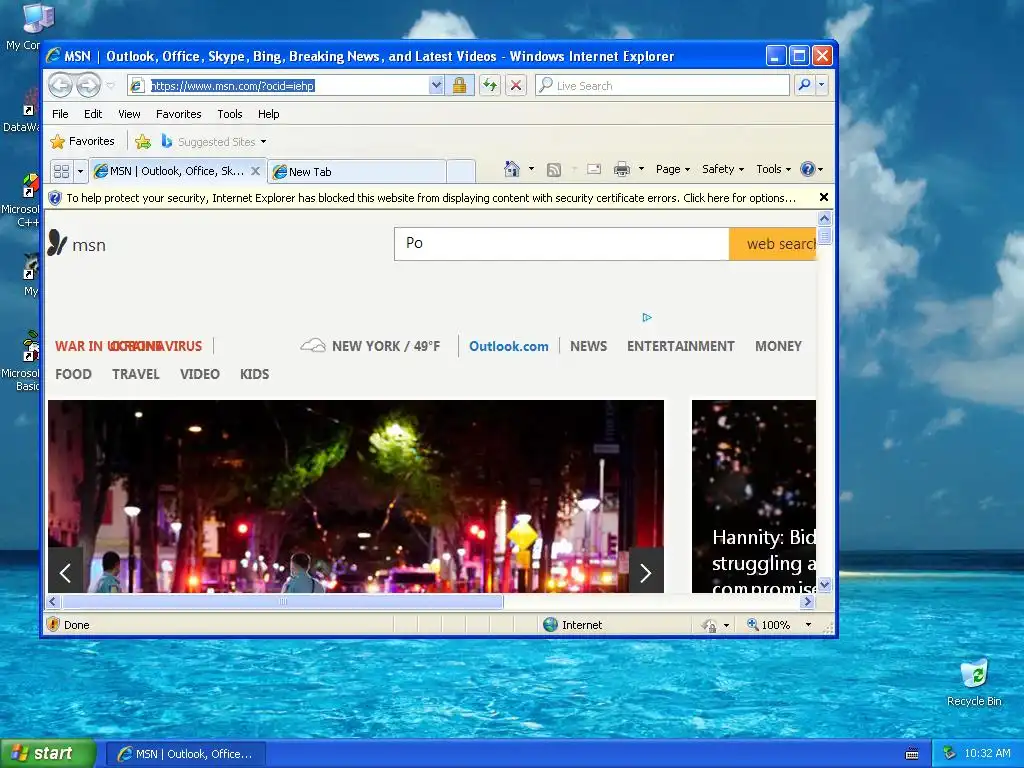Close the information bar
Screen dimensions: 1024x768
[824, 197]
